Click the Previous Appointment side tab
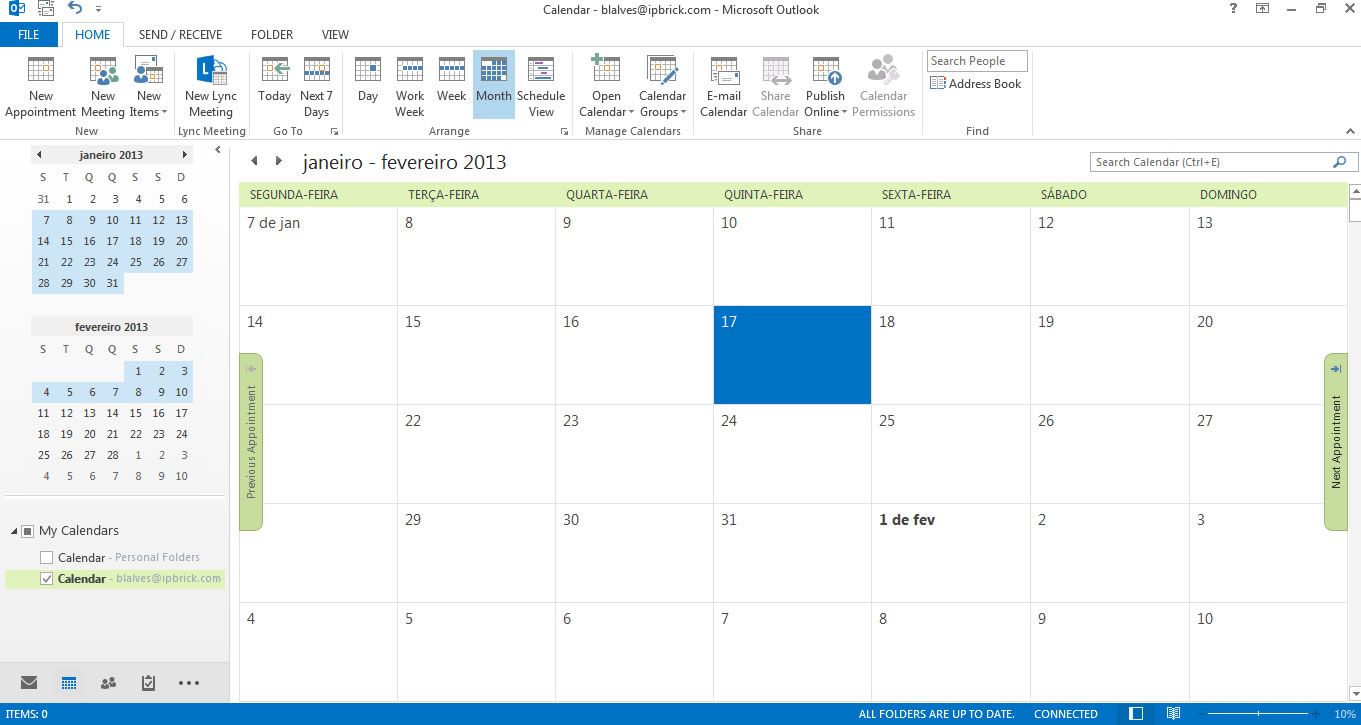The width and height of the screenshot is (1361, 725). tap(251, 442)
